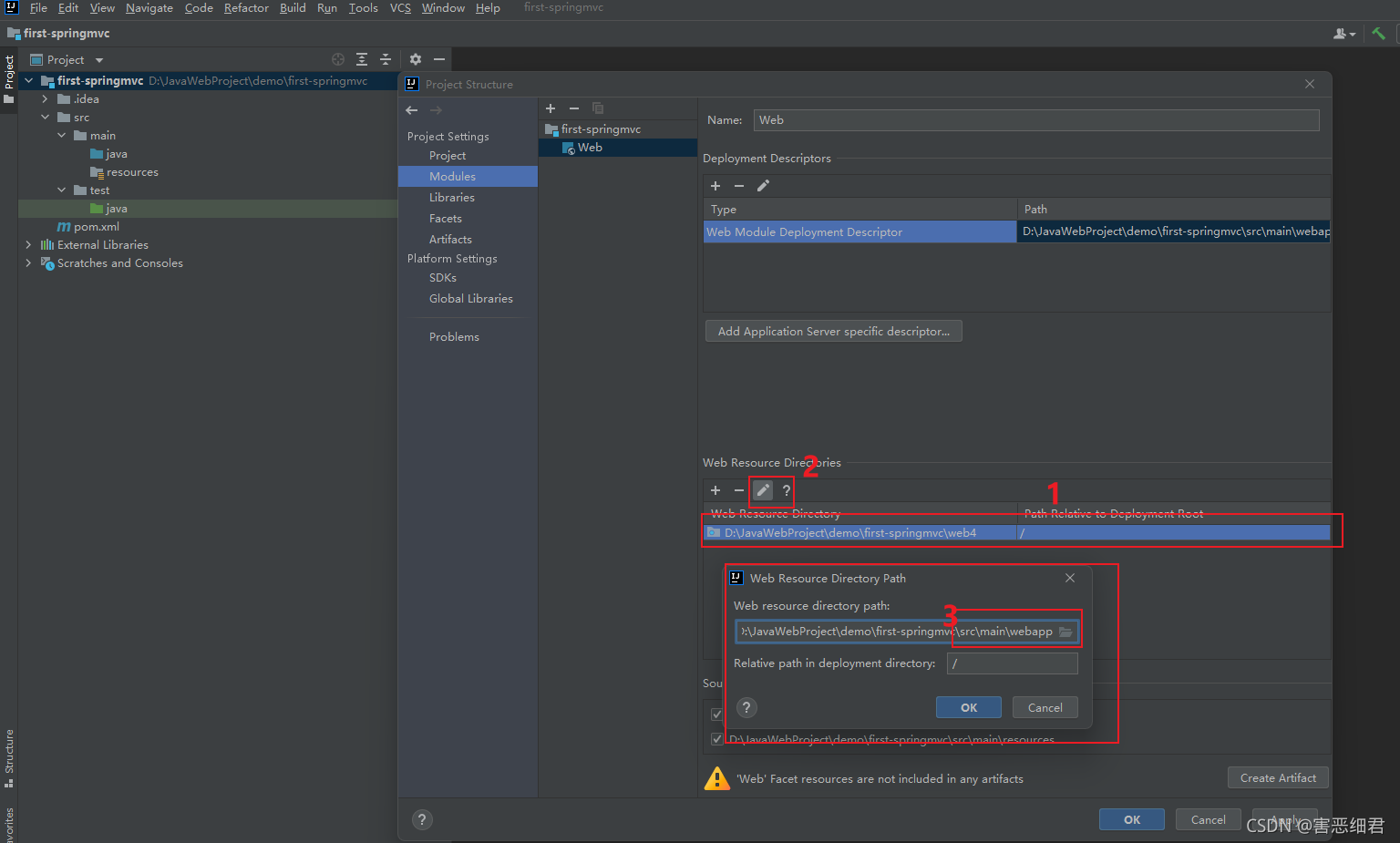Select Libraries under Project Settings
The width and height of the screenshot is (1400, 843).
pyautogui.click(x=452, y=198)
